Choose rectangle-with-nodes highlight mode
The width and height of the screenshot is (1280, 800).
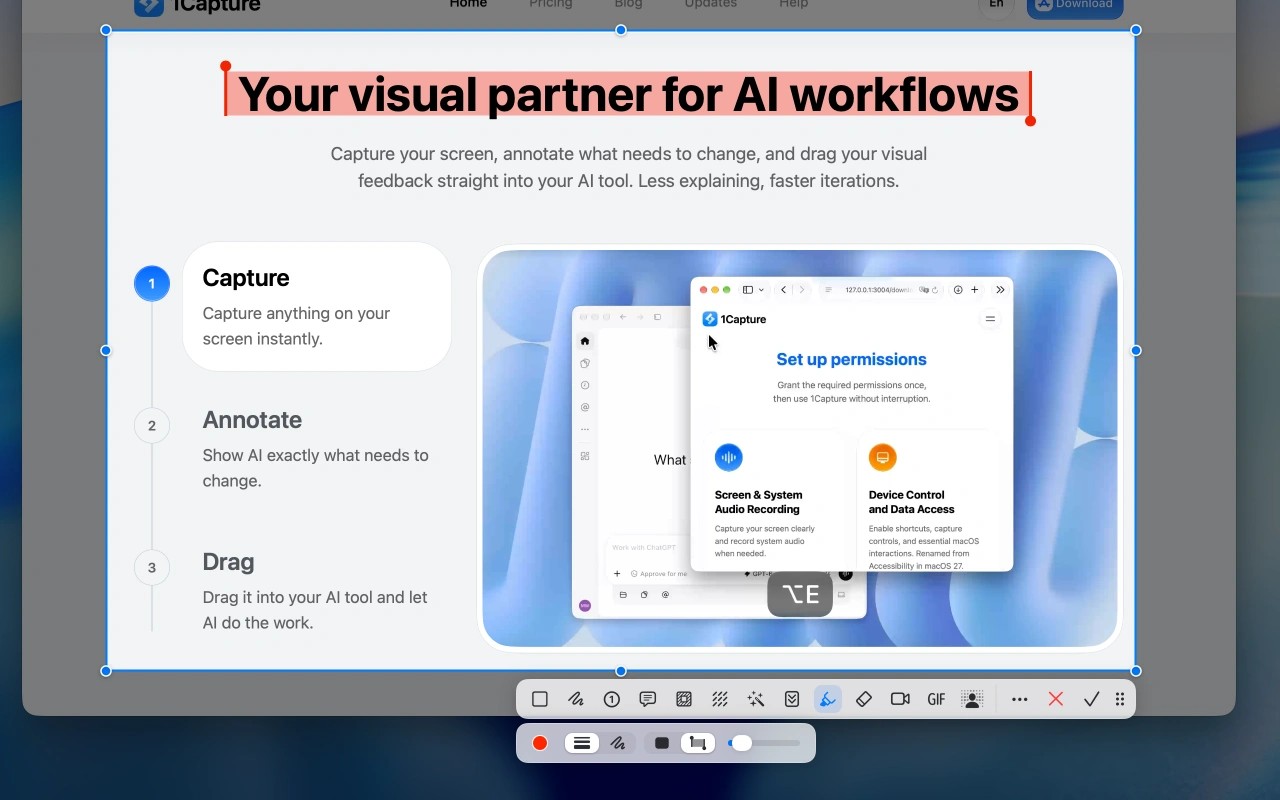point(698,743)
